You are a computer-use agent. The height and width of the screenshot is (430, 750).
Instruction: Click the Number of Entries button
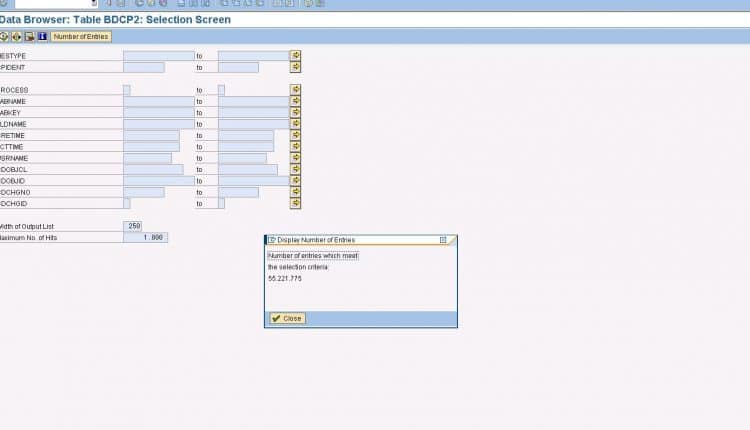(81, 37)
